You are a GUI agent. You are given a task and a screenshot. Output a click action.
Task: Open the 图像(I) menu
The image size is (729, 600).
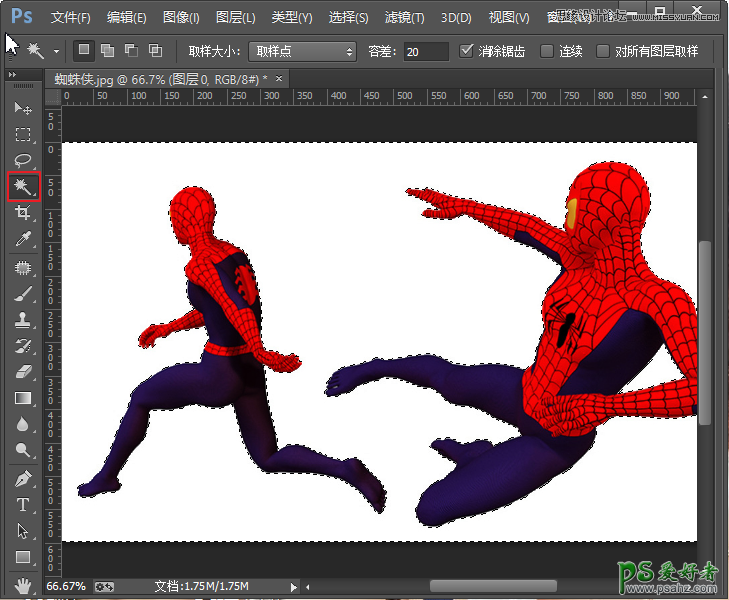click(x=181, y=18)
